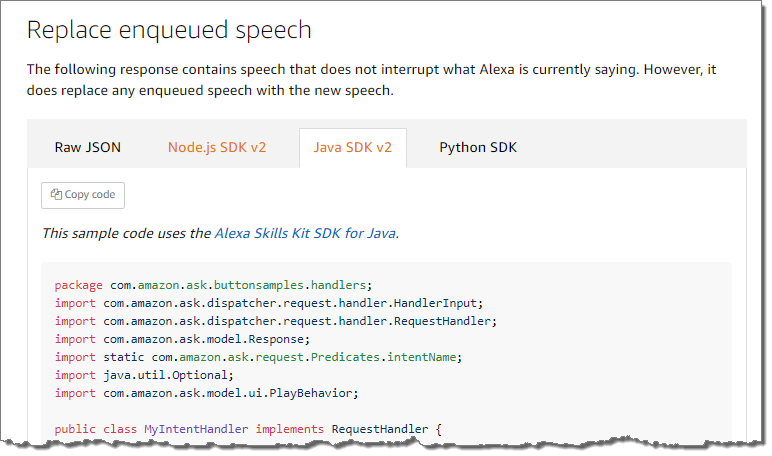Open the Alexa Skills Kit SDK for Java link
Image resolution: width=772 pixels, height=456 pixels.
click(305, 233)
